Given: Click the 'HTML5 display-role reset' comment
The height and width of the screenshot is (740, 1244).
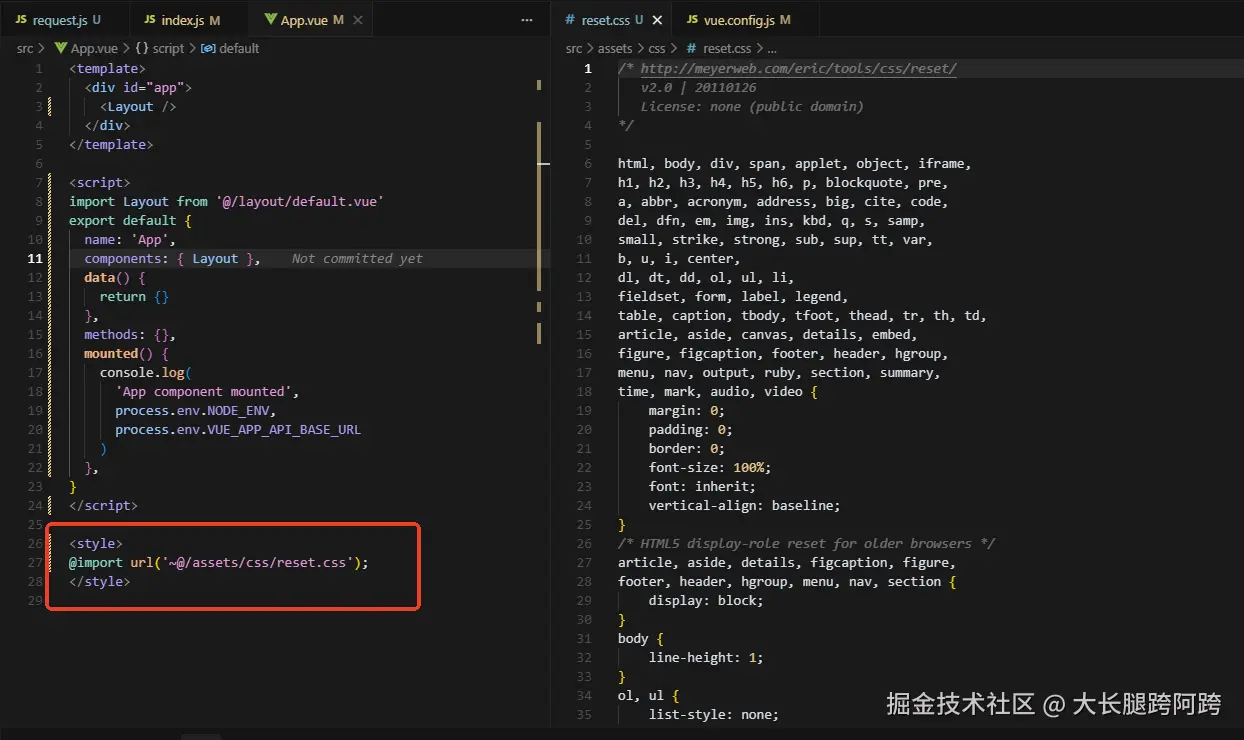Looking at the screenshot, I should click(x=807, y=543).
